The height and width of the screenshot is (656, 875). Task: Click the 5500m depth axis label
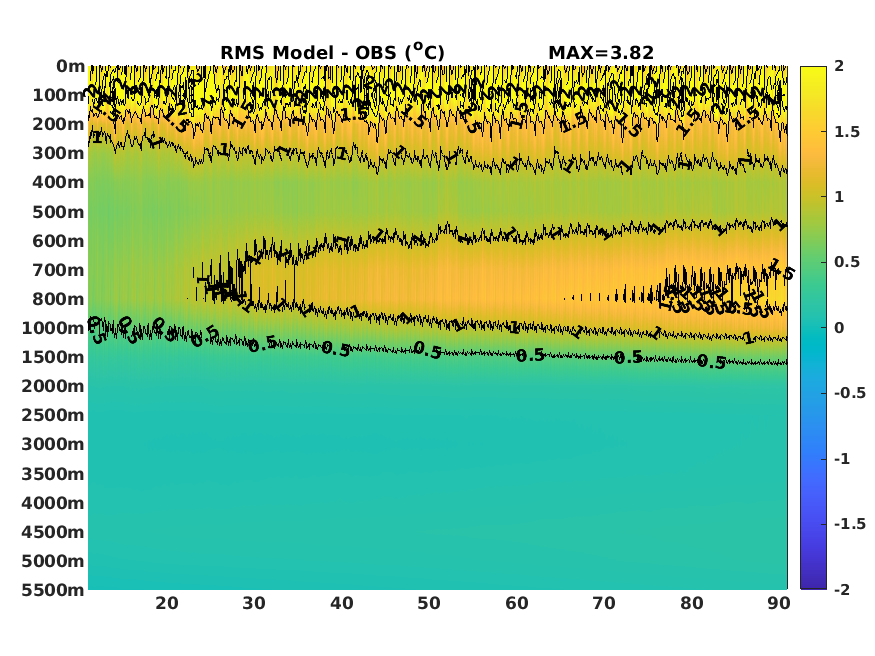click(53, 590)
